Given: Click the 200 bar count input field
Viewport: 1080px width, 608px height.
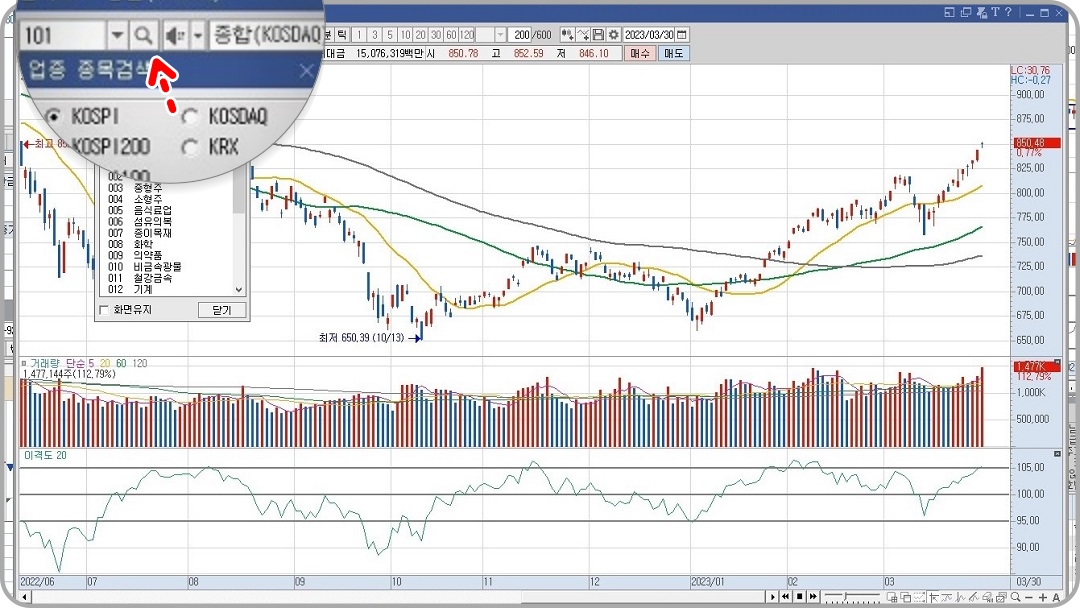Looking at the screenshot, I should pos(519,34).
